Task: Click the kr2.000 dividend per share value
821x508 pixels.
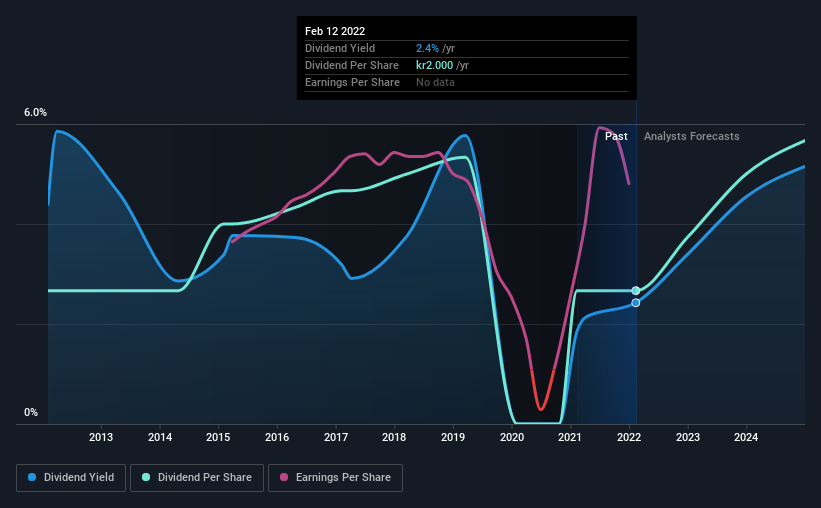Action: [435, 65]
